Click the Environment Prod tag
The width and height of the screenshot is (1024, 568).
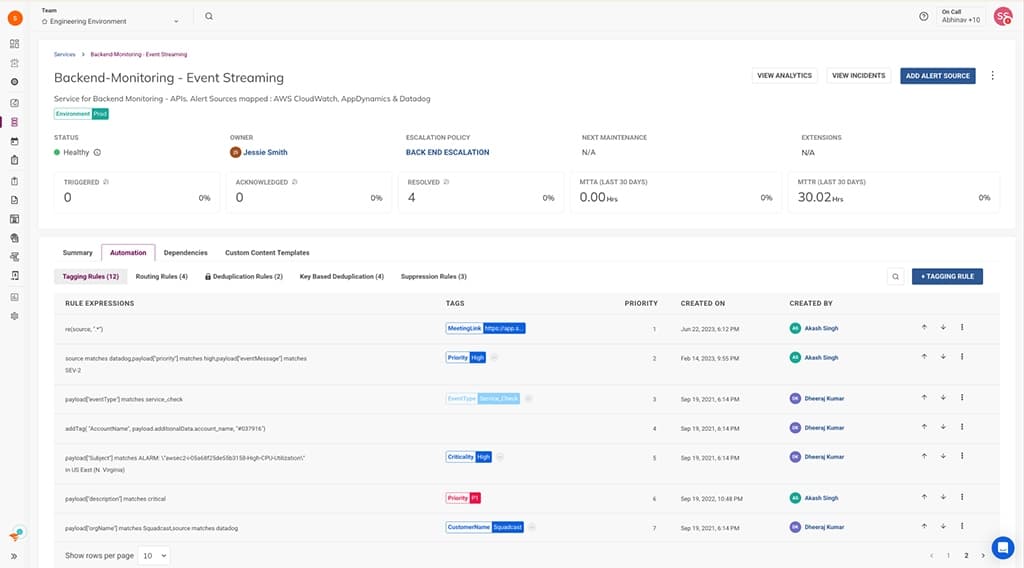click(81, 114)
